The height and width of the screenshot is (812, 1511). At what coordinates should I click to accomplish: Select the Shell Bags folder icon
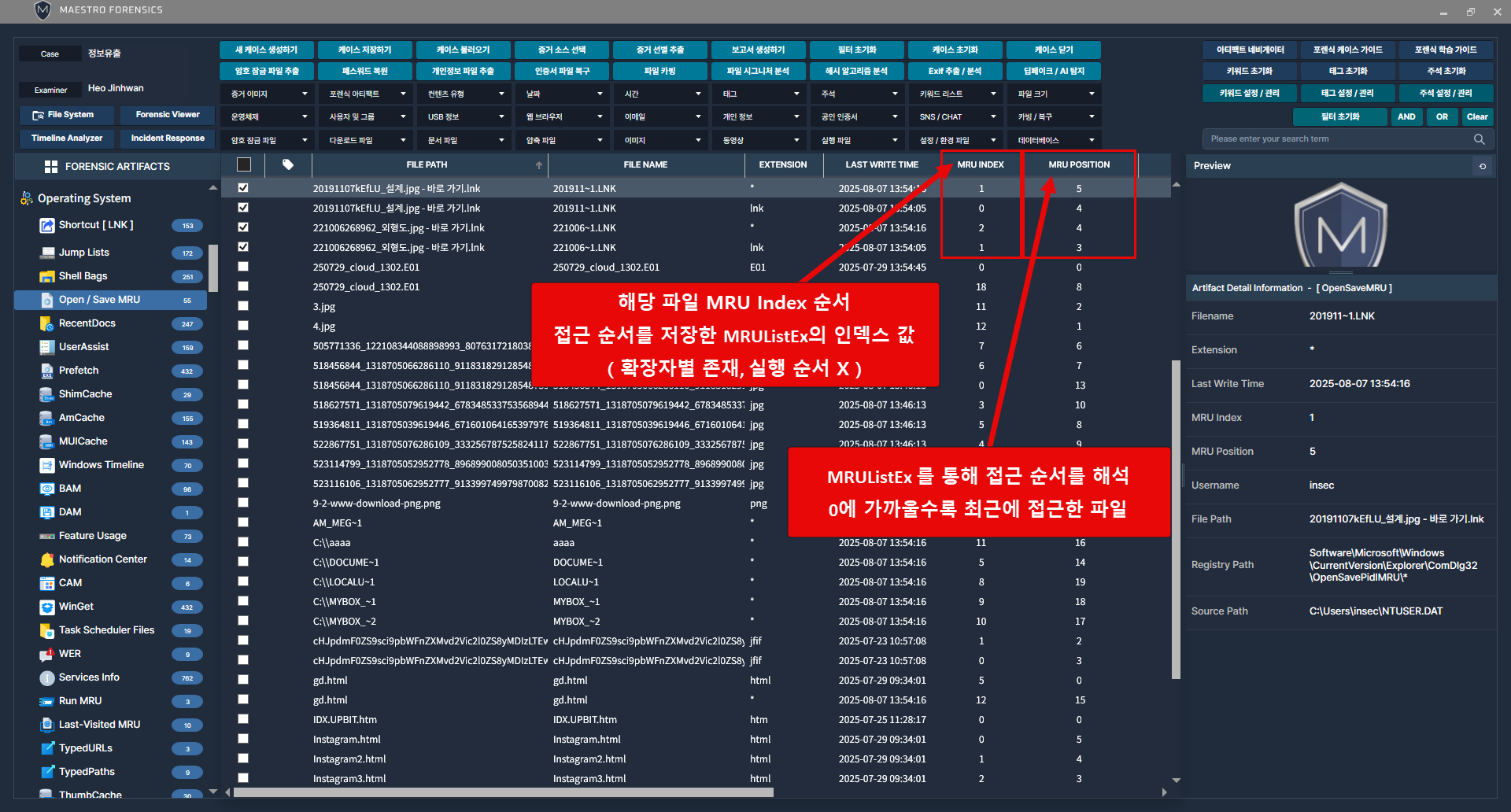click(46, 276)
